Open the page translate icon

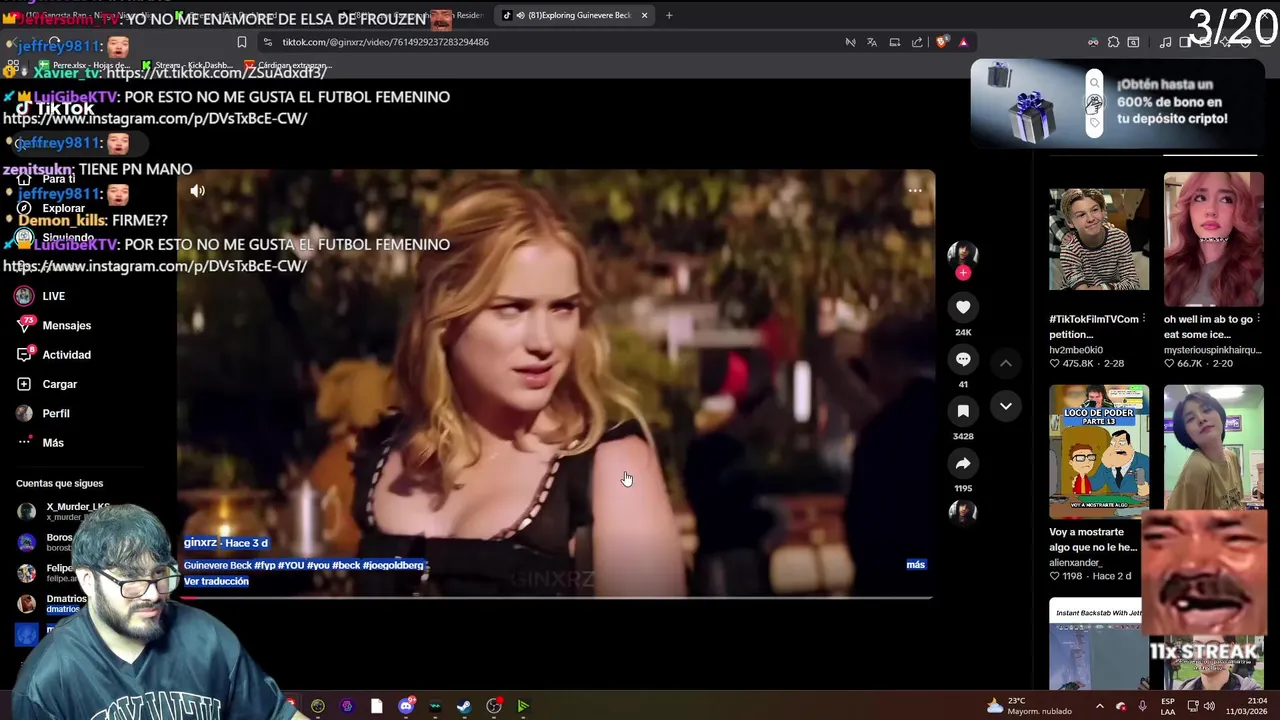(872, 42)
